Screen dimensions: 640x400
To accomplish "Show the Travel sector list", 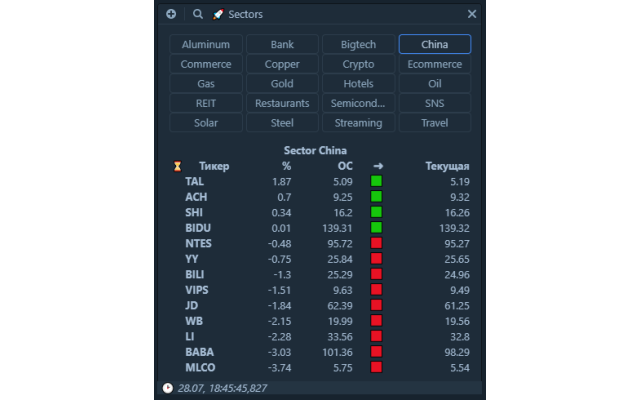I will 435,123.
